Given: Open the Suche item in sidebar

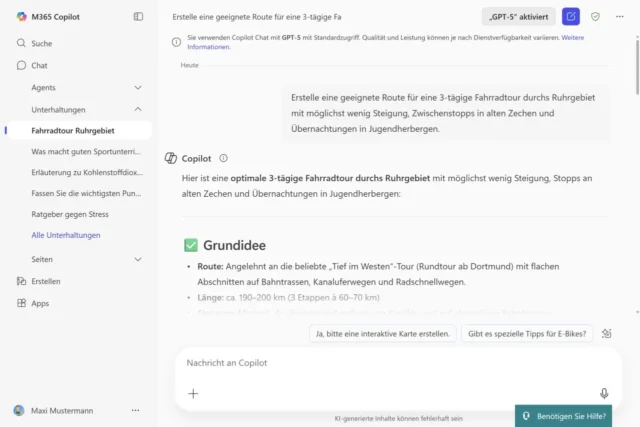Looking at the screenshot, I should click(x=41, y=44).
